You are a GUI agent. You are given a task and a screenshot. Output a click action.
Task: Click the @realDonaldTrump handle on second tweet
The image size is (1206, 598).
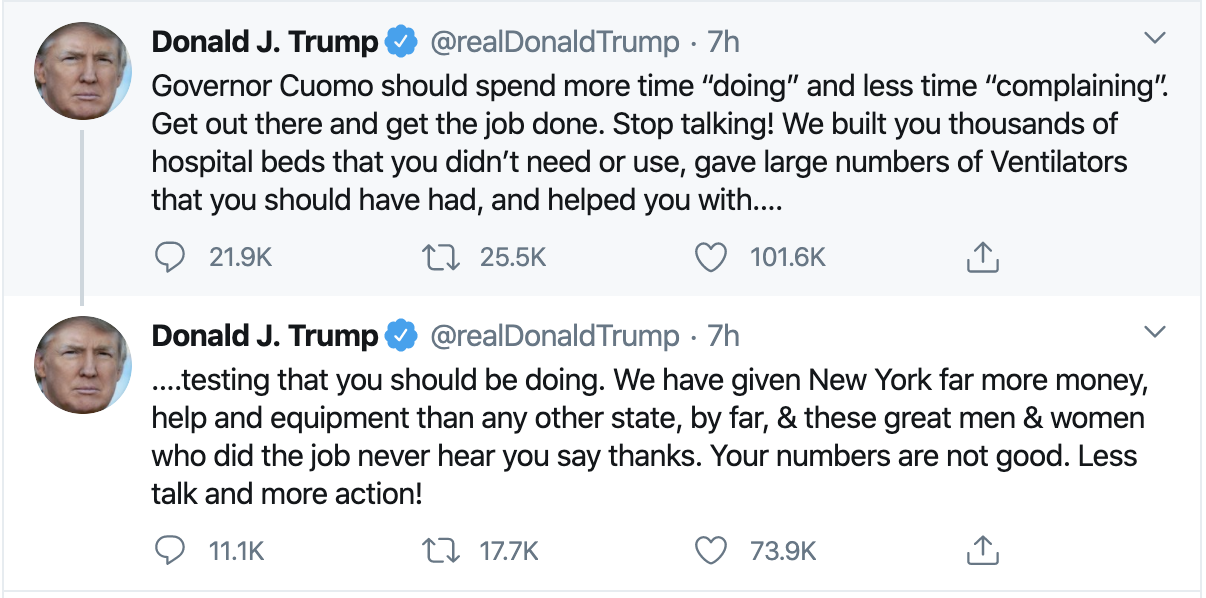click(x=554, y=336)
